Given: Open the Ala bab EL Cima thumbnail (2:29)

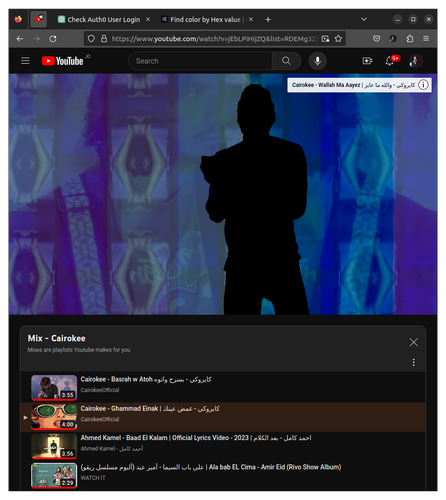Looking at the screenshot, I should click(x=54, y=476).
